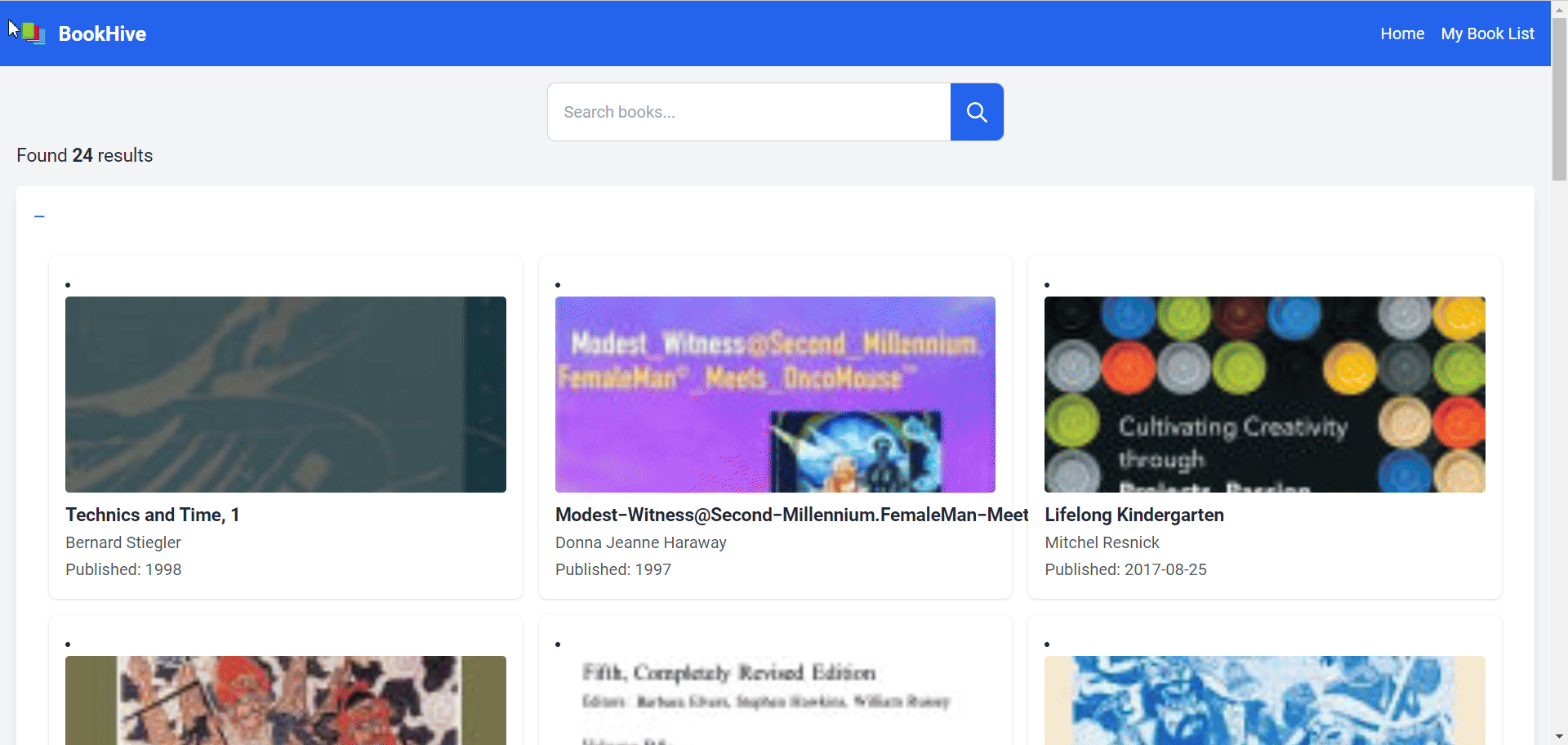
Task: Click Published: 1998 text
Action: (123, 569)
